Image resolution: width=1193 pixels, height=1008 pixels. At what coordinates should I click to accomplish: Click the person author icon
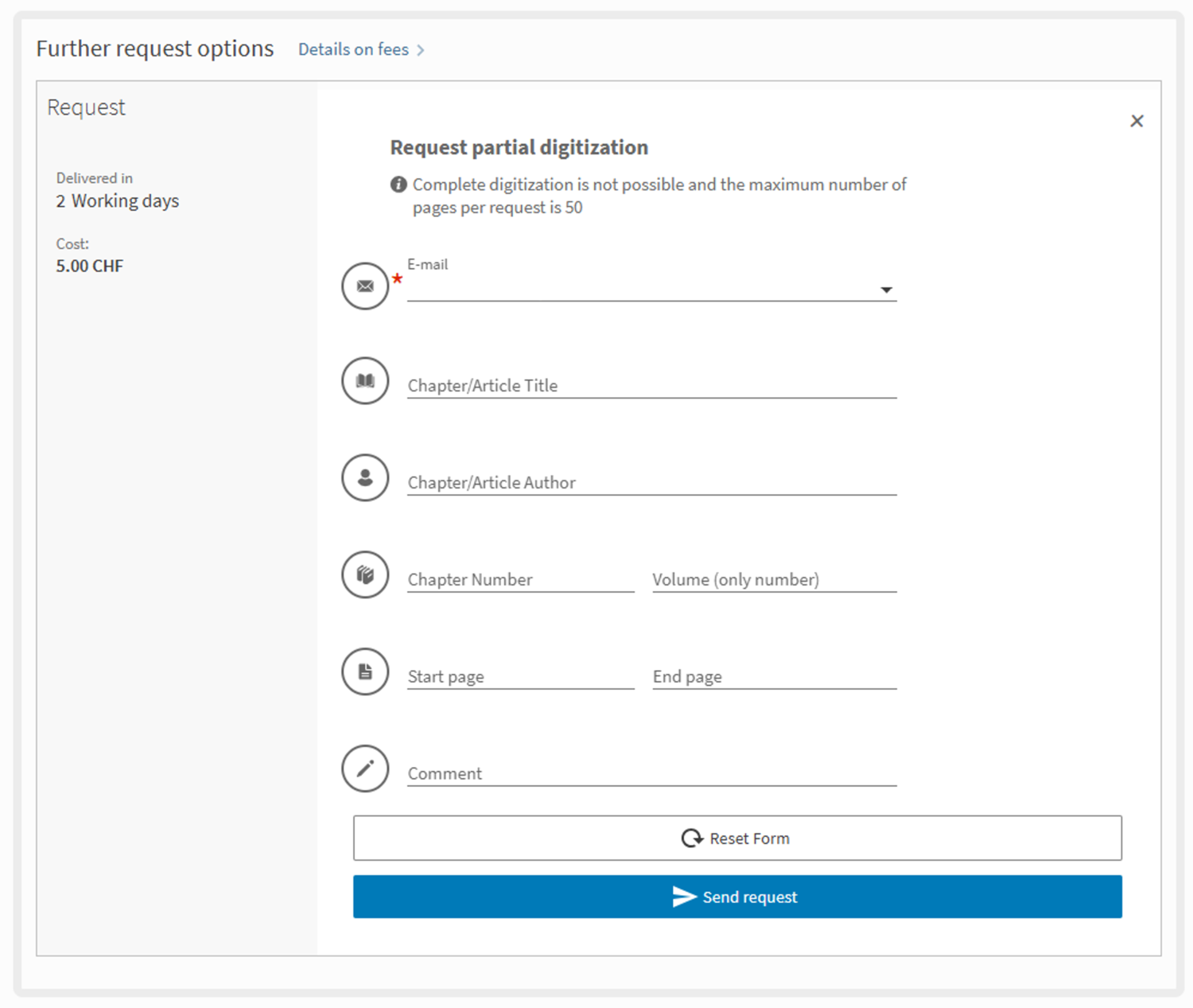click(365, 478)
